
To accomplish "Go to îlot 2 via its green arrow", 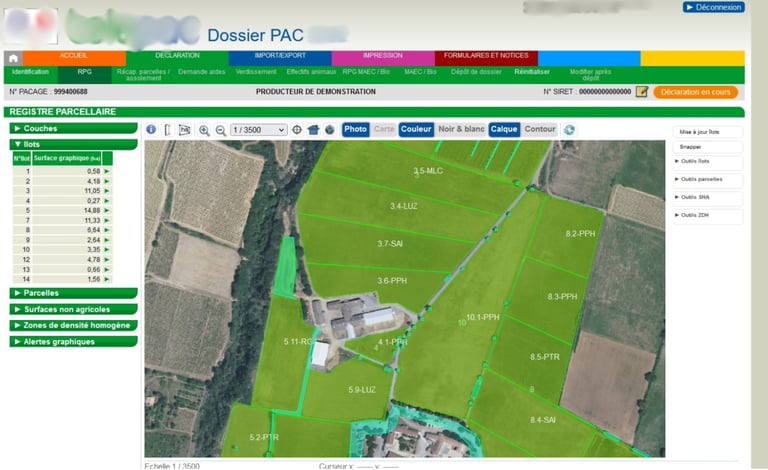I will [107, 181].
